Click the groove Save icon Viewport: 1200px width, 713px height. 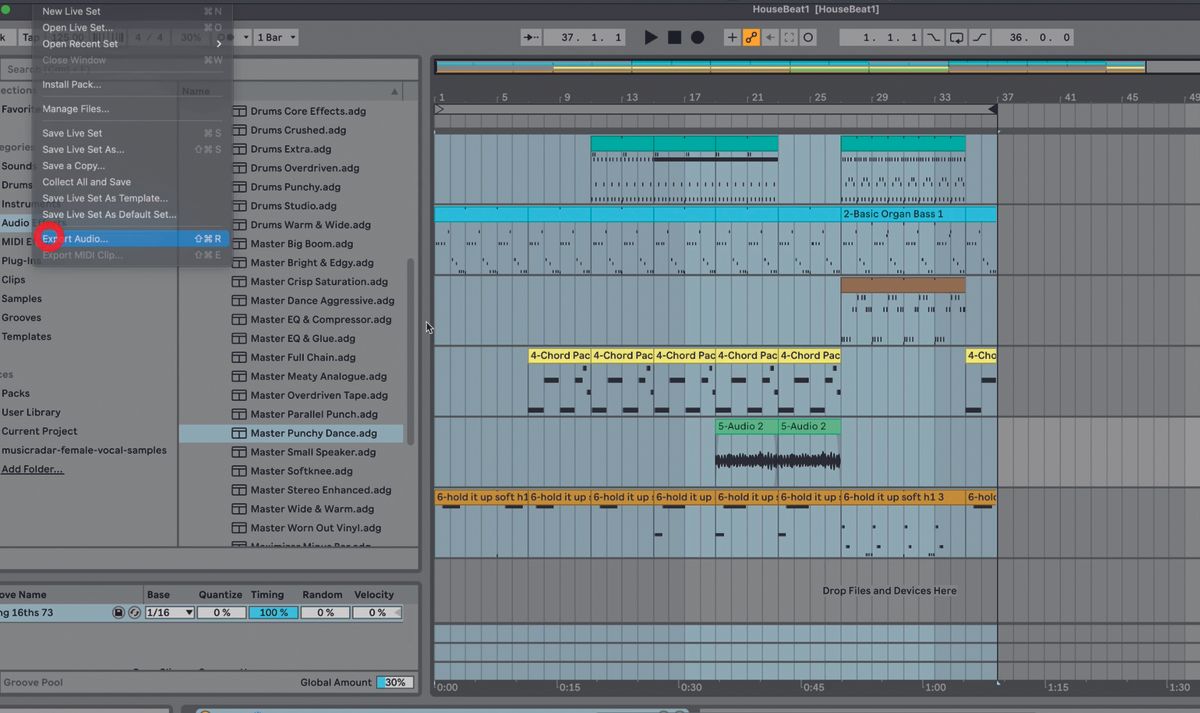click(x=118, y=612)
